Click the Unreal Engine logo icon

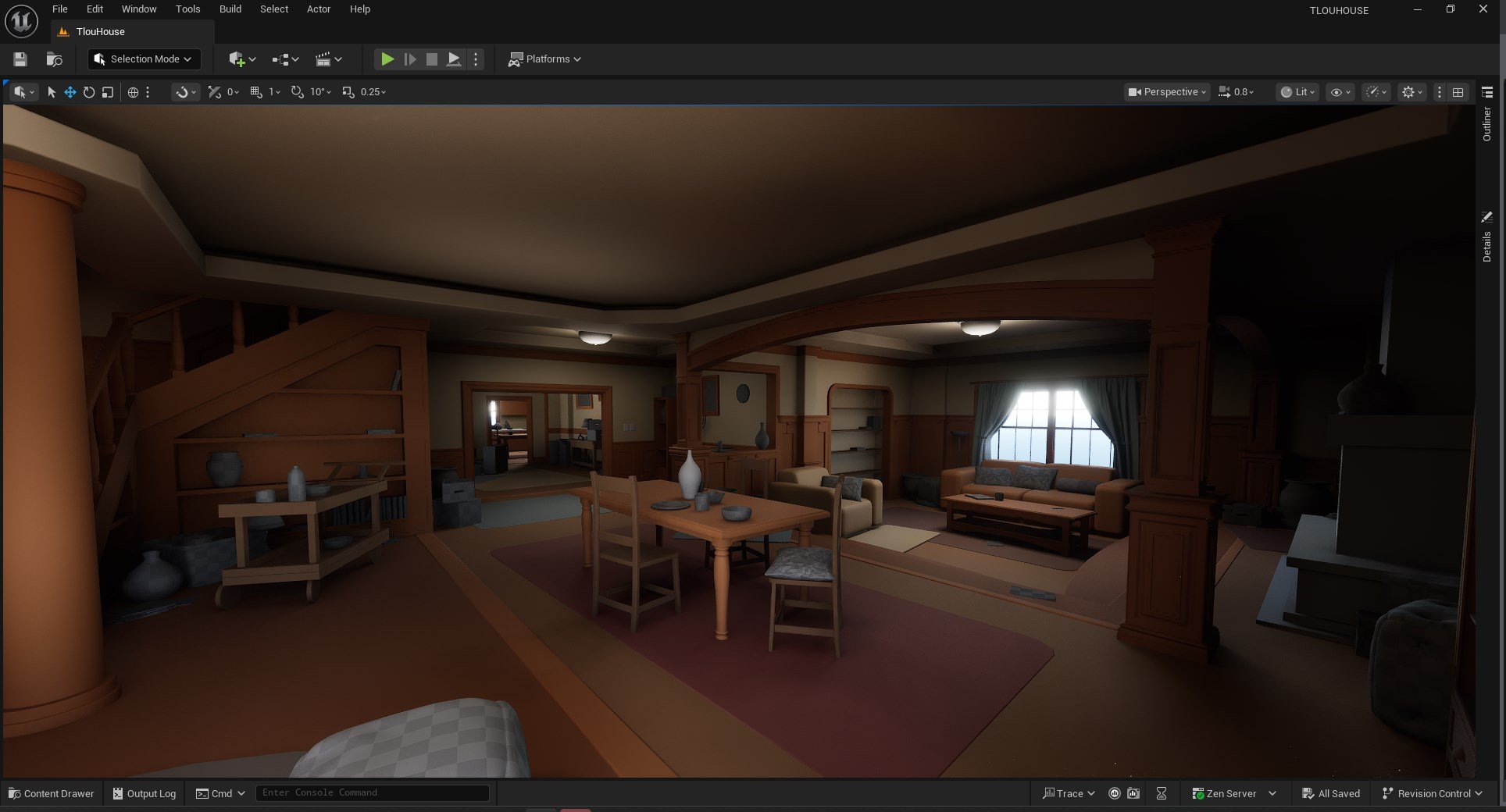click(21, 21)
